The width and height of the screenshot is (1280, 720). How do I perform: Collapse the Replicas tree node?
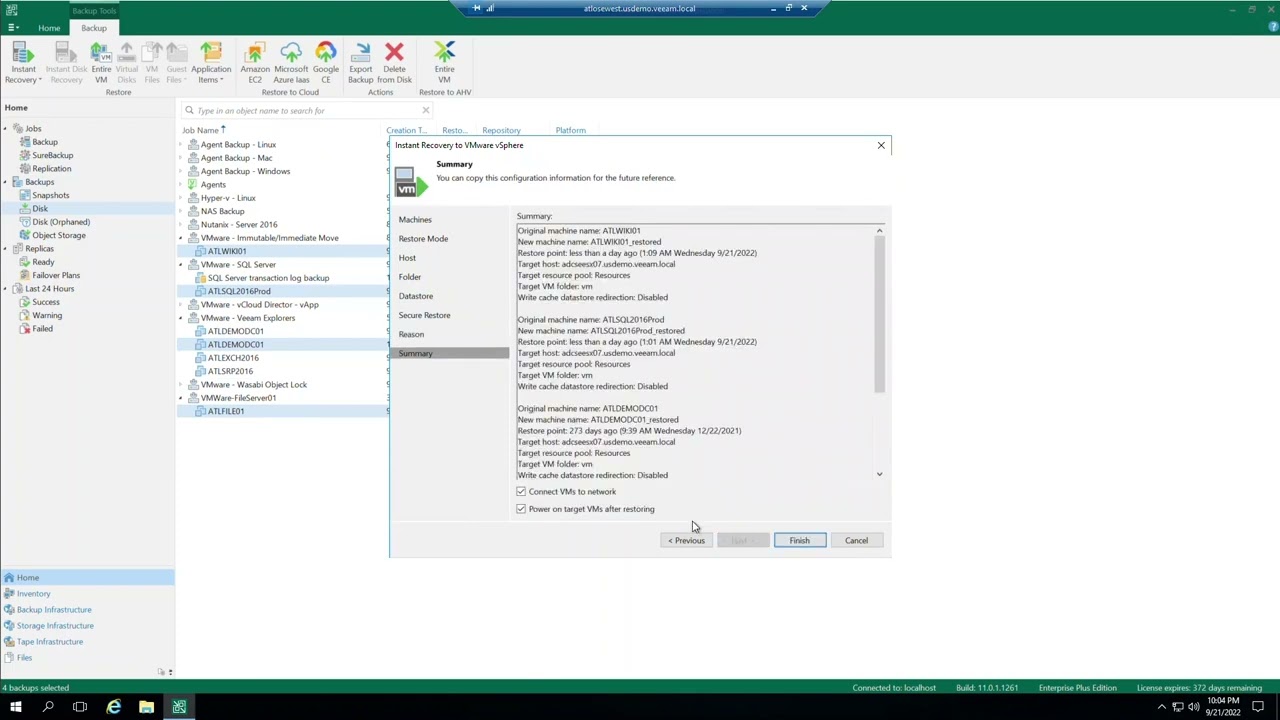tap(5, 248)
